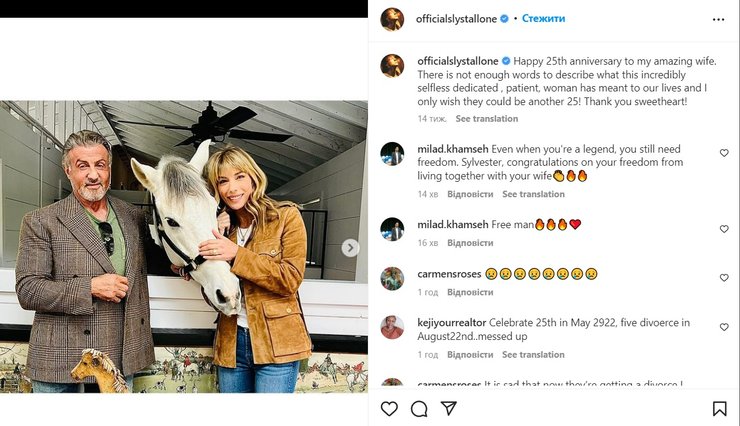Screen dimensions: 740x426
Task: See translation of kejiyourrealtor's comment
Action: point(533,355)
